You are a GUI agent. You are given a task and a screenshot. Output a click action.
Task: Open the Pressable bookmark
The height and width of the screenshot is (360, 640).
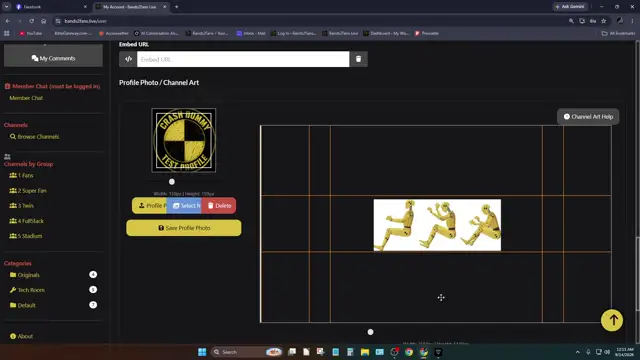pyautogui.click(x=427, y=33)
